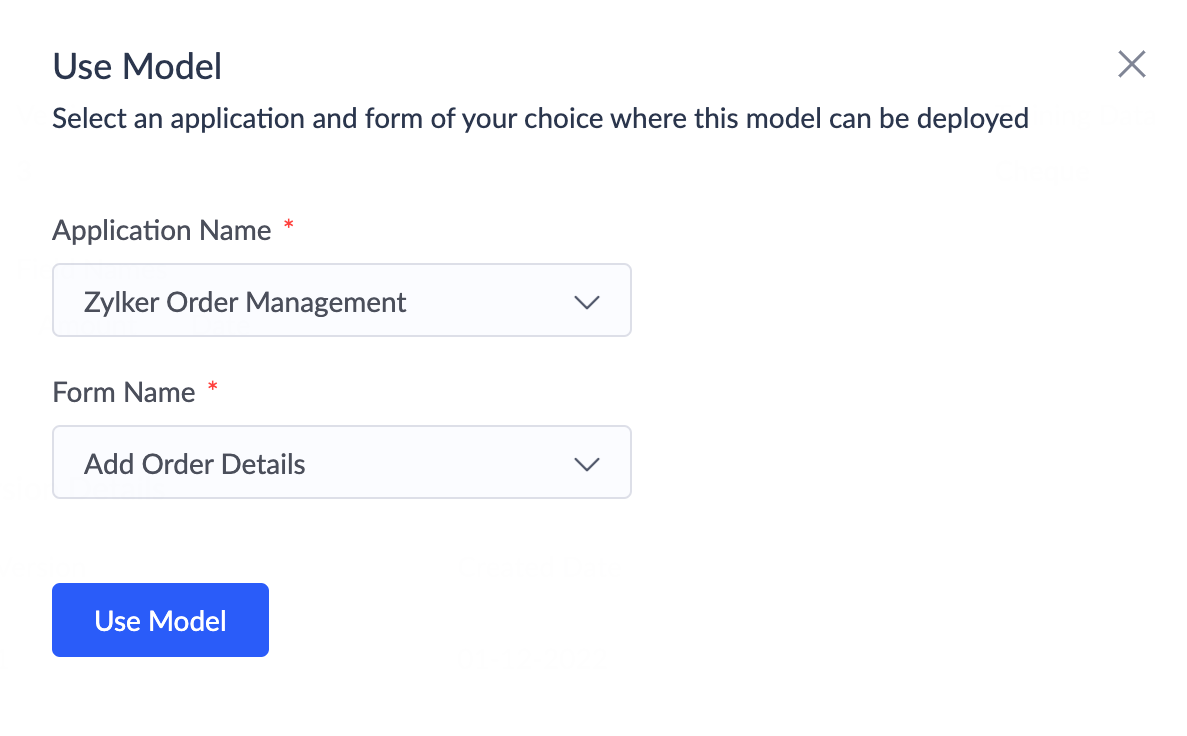Click the Form Name field label
Image resolution: width=1187 pixels, height=736 pixels.
click(123, 392)
